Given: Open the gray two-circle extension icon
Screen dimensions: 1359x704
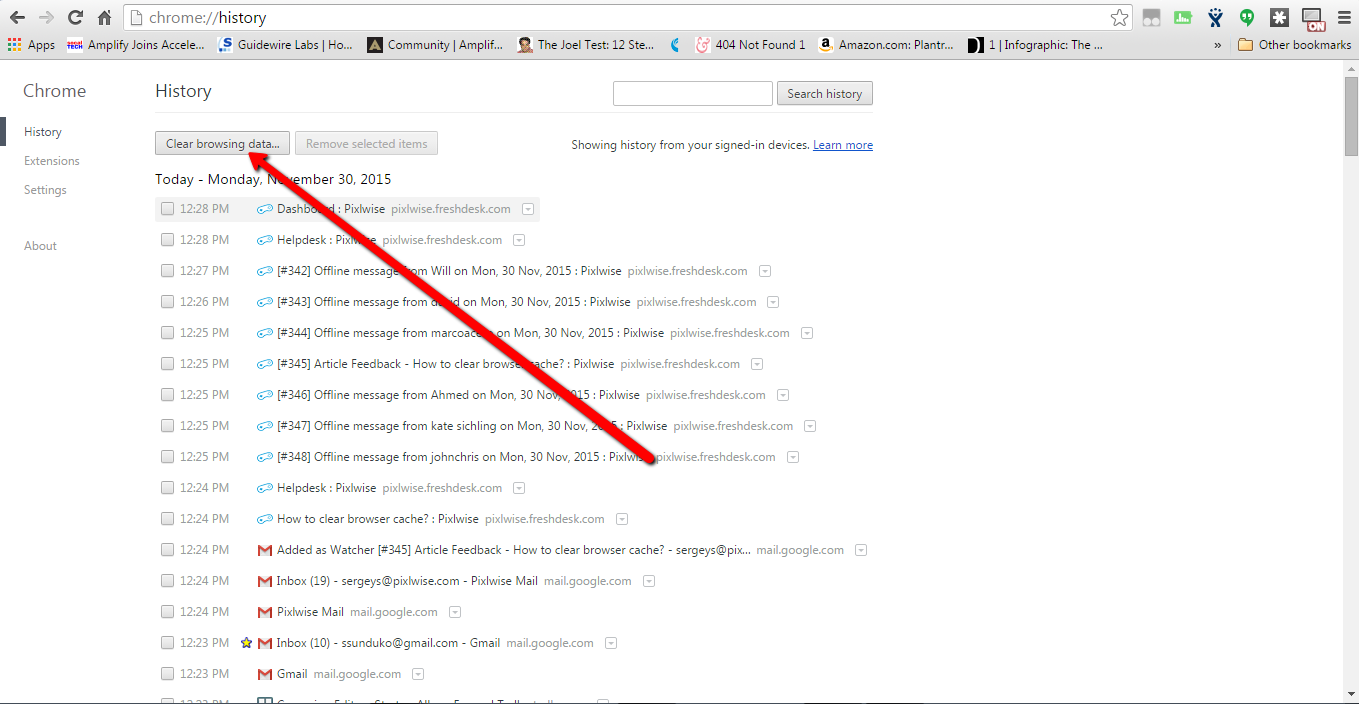Looking at the screenshot, I should [1152, 18].
